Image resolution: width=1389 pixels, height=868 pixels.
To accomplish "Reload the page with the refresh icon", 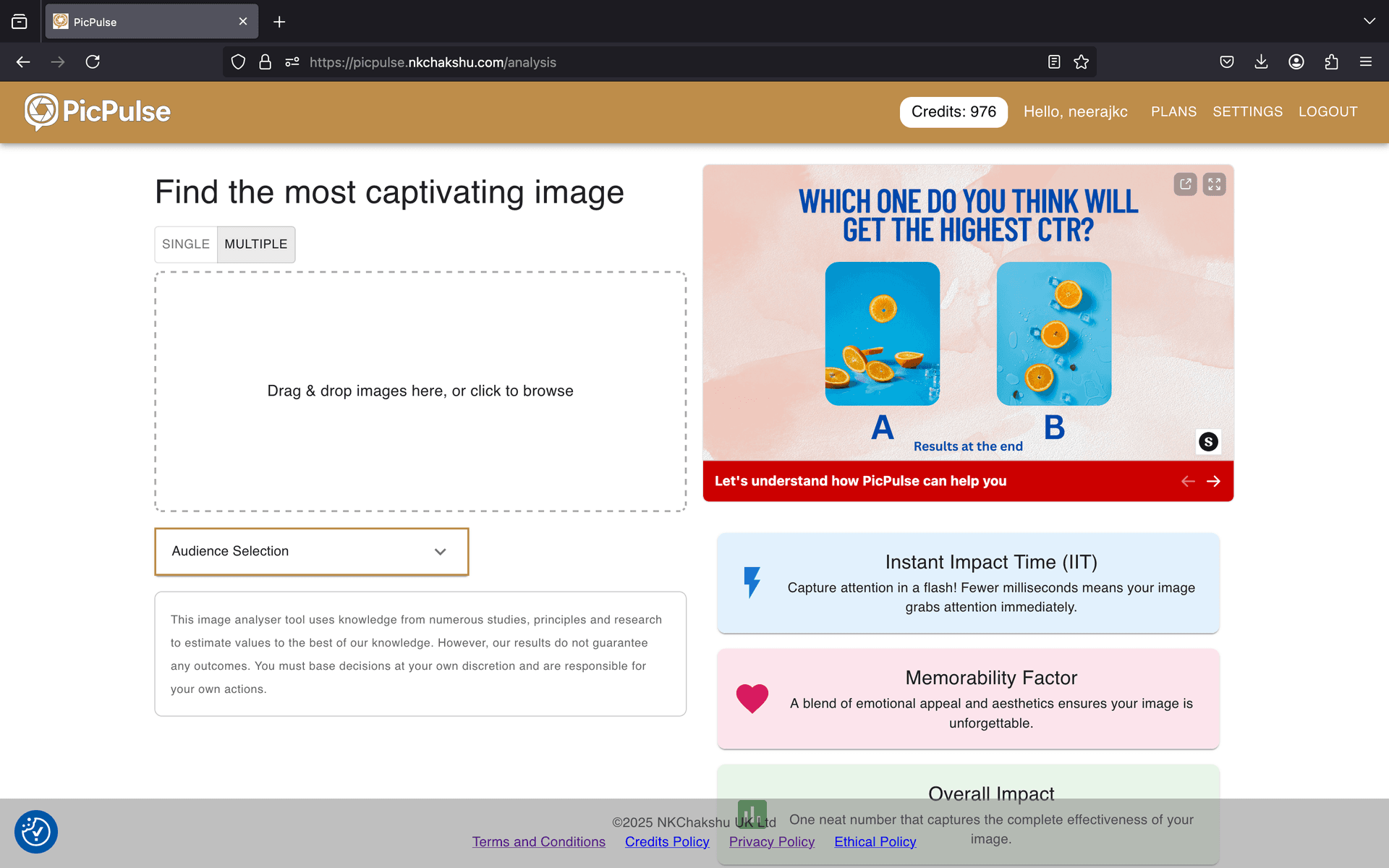I will tap(93, 62).
